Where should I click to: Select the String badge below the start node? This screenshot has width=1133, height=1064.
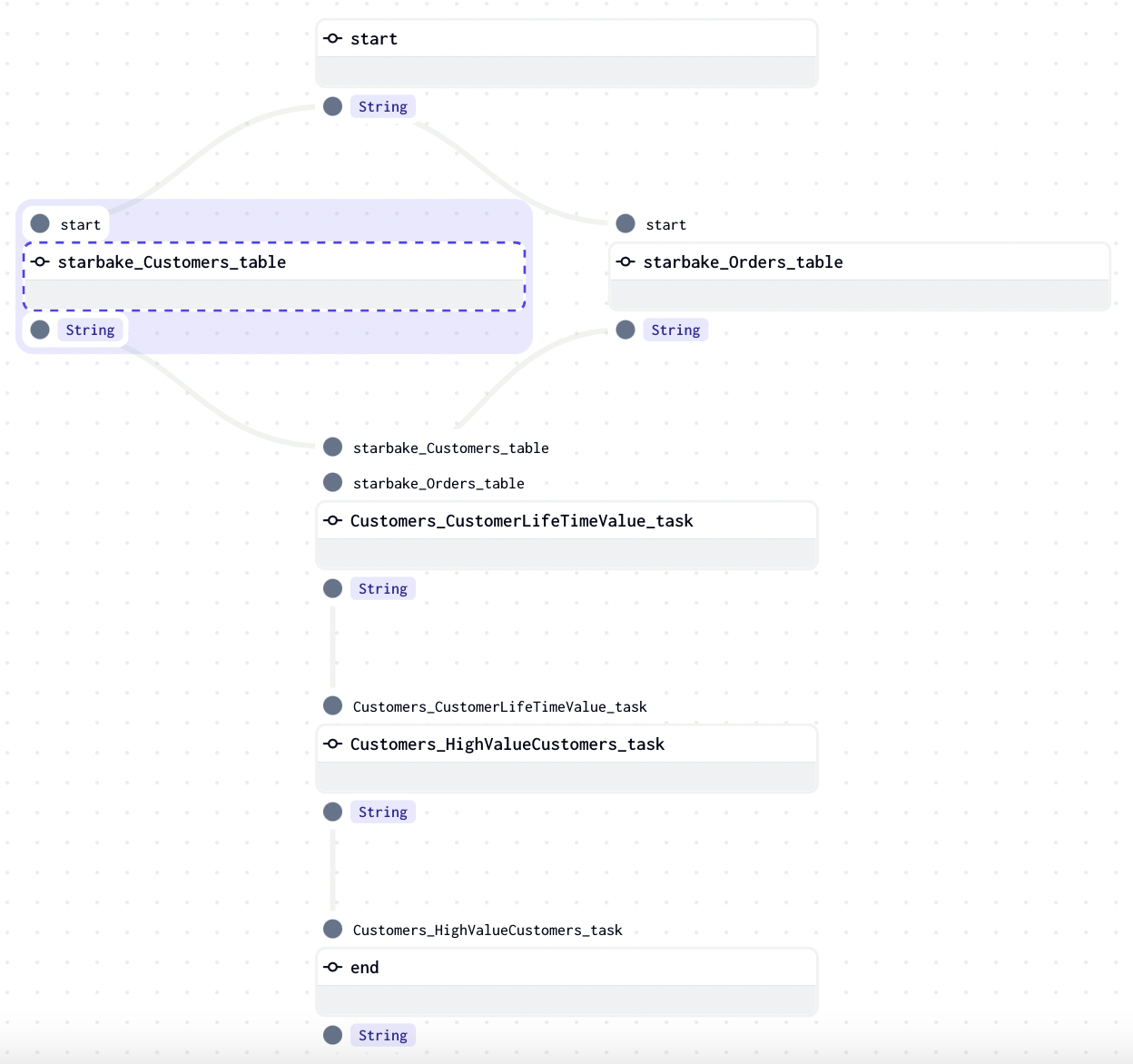382,107
